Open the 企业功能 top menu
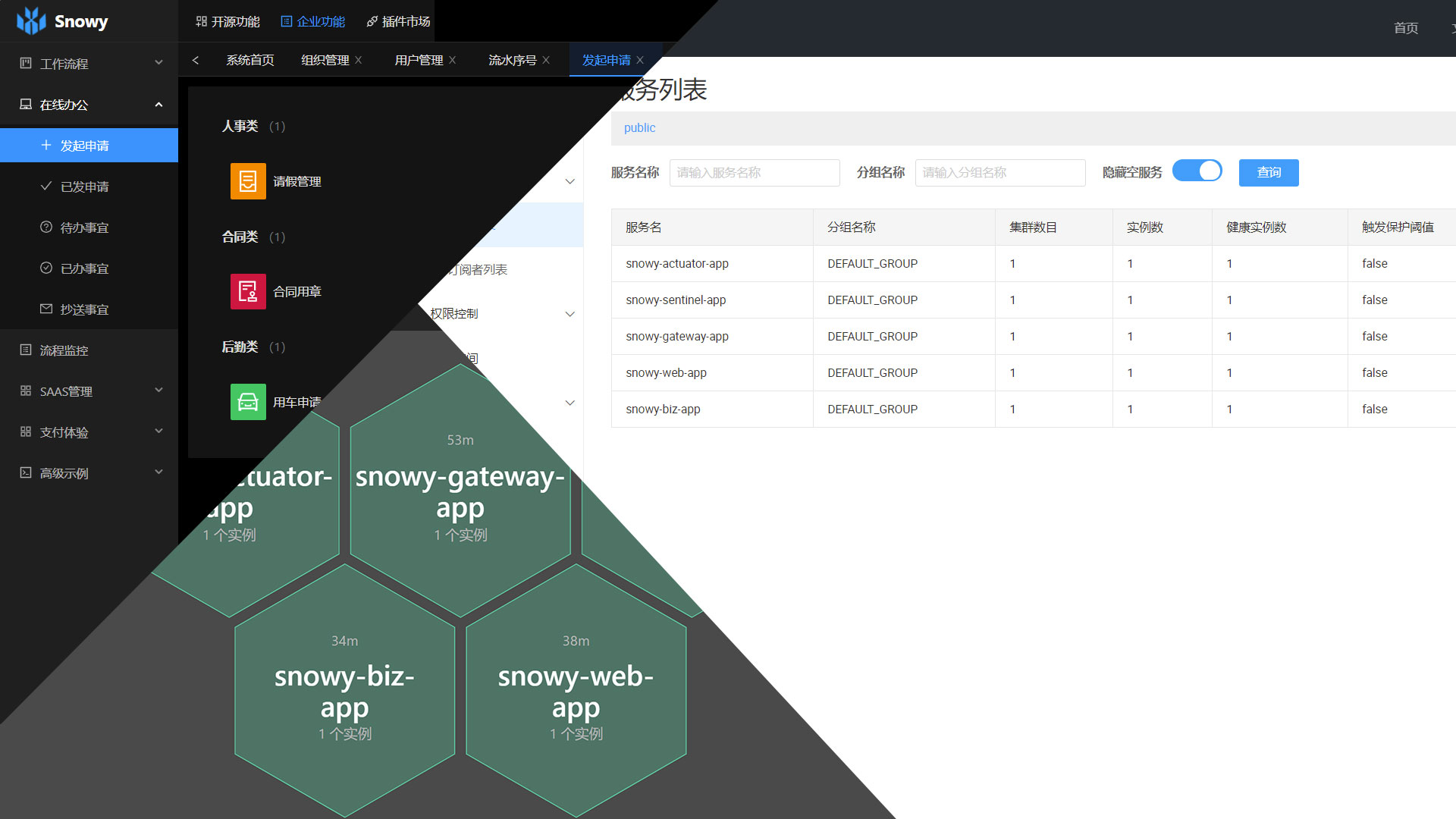 (x=313, y=22)
